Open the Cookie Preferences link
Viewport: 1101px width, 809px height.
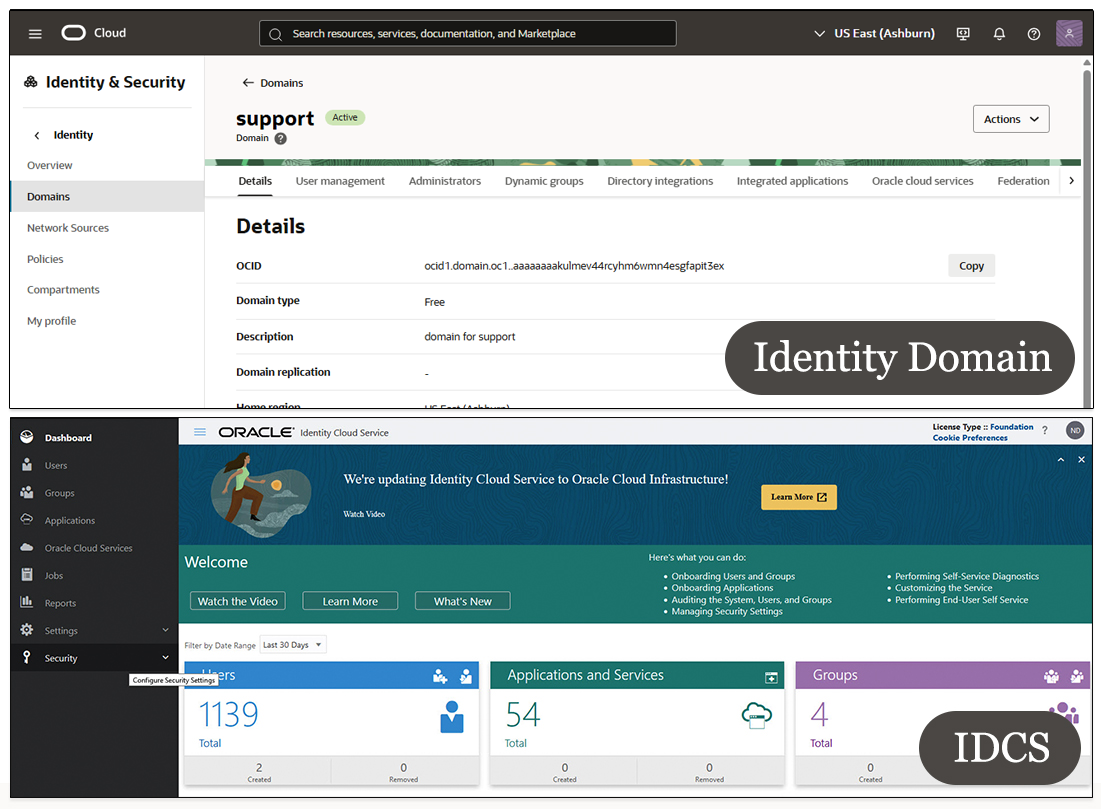coord(970,438)
